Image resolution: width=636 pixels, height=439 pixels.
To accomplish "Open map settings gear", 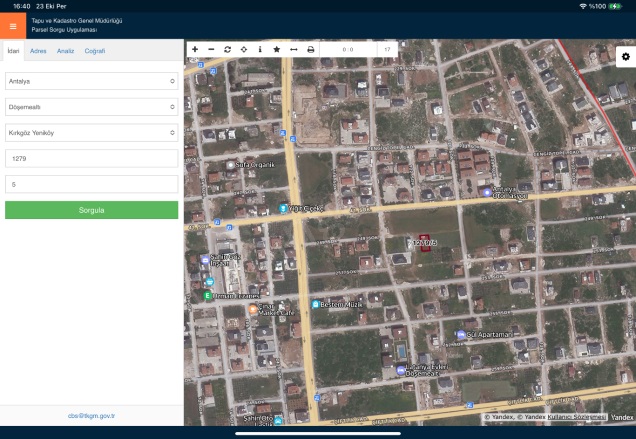I will click(625, 57).
